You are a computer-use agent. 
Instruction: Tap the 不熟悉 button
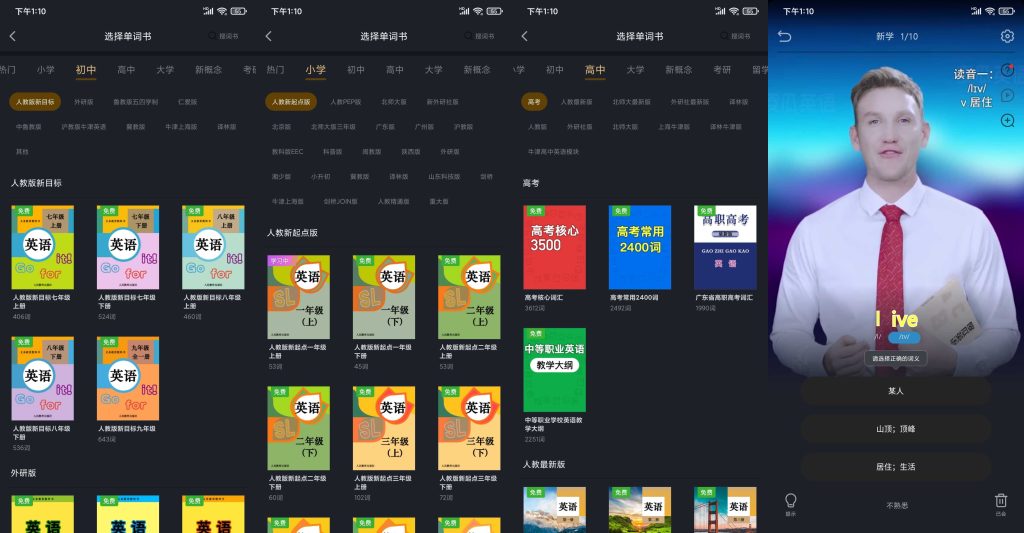click(897, 505)
